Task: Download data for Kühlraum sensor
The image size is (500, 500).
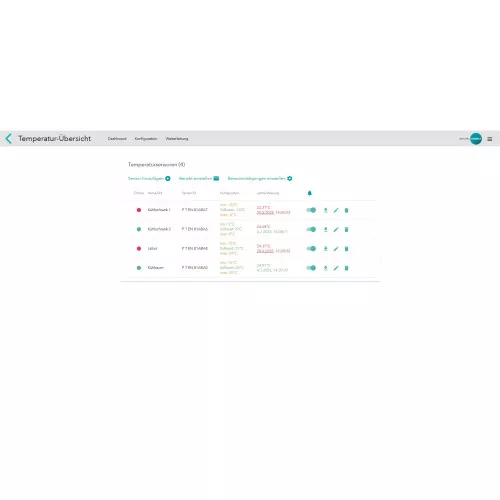Action: 326,268
